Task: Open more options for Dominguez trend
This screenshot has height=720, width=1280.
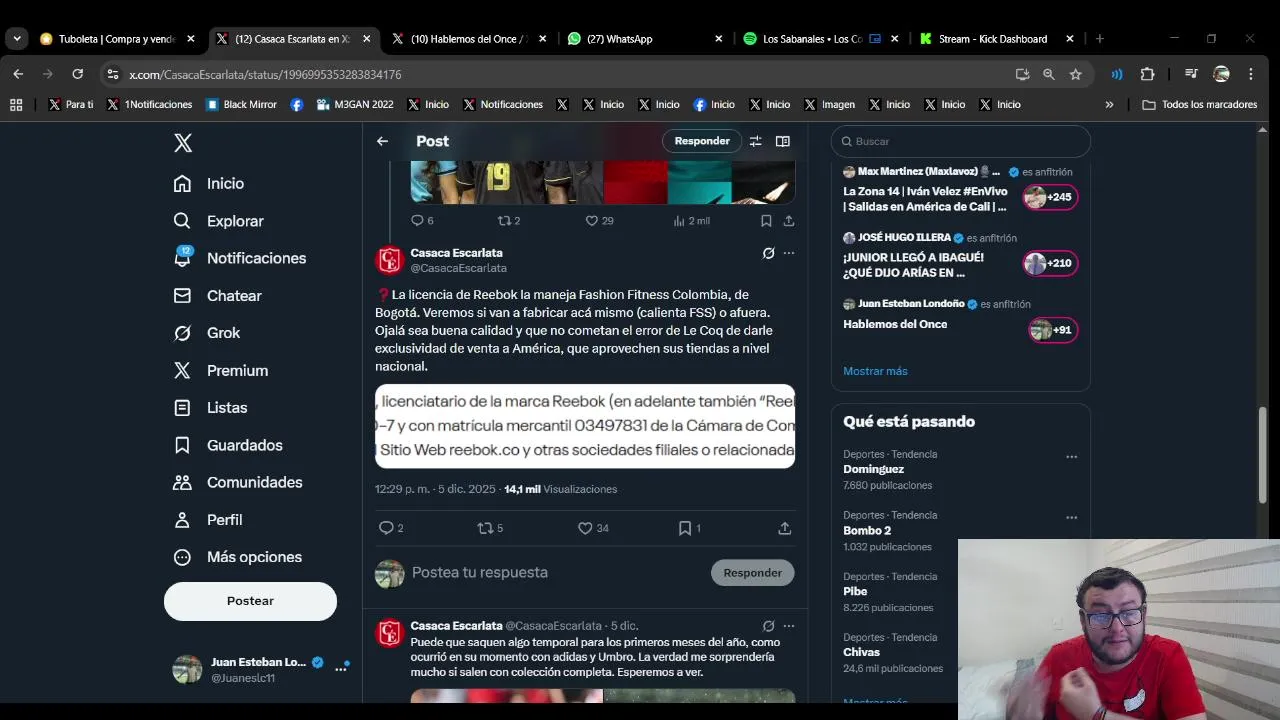Action: pos(1072,457)
